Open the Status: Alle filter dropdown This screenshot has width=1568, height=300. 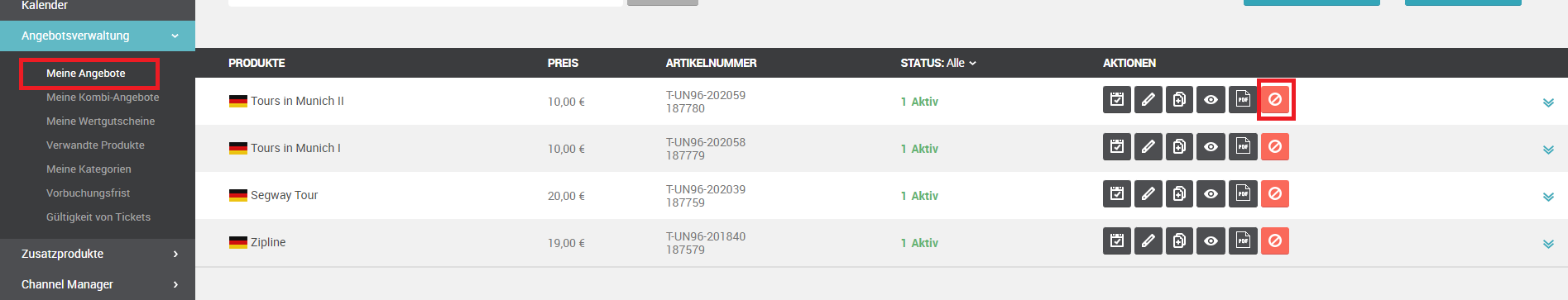click(938, 63)
